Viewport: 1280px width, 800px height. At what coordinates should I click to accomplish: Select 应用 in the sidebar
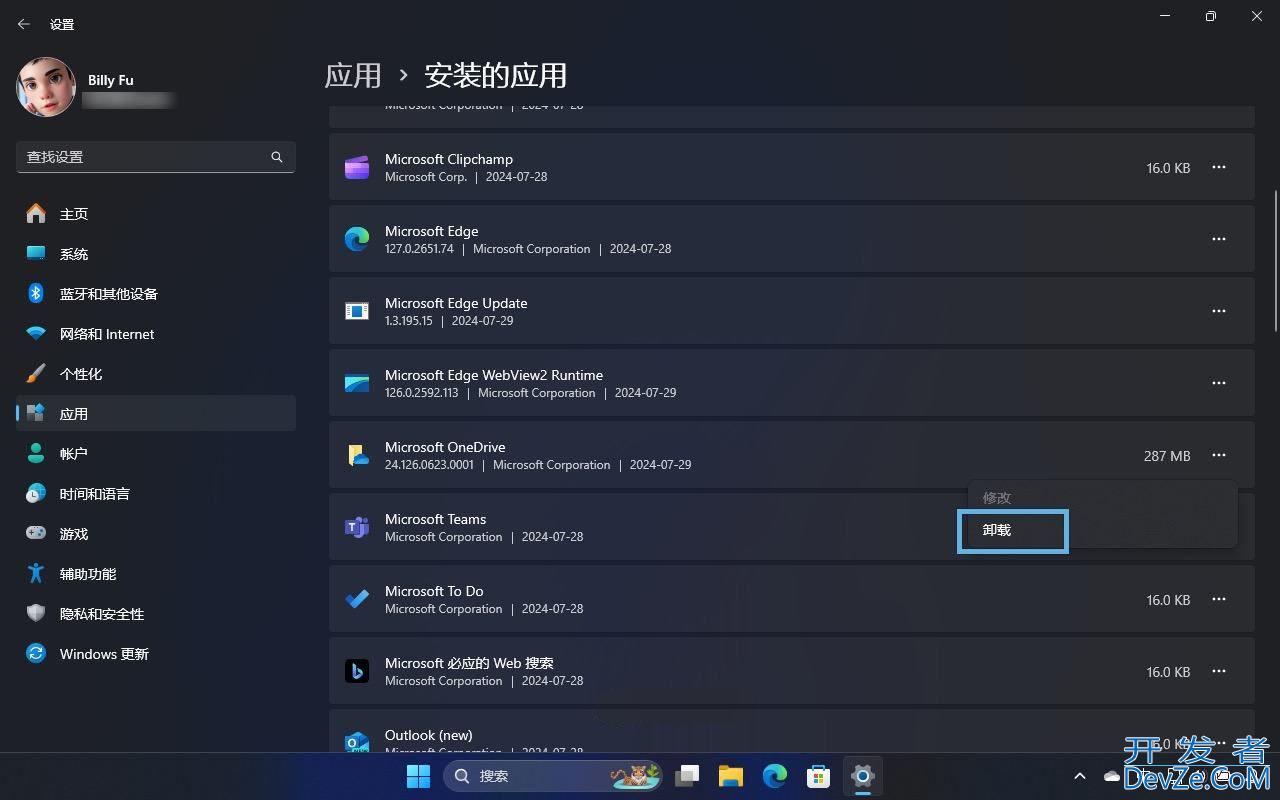click(x=156, y=414)
